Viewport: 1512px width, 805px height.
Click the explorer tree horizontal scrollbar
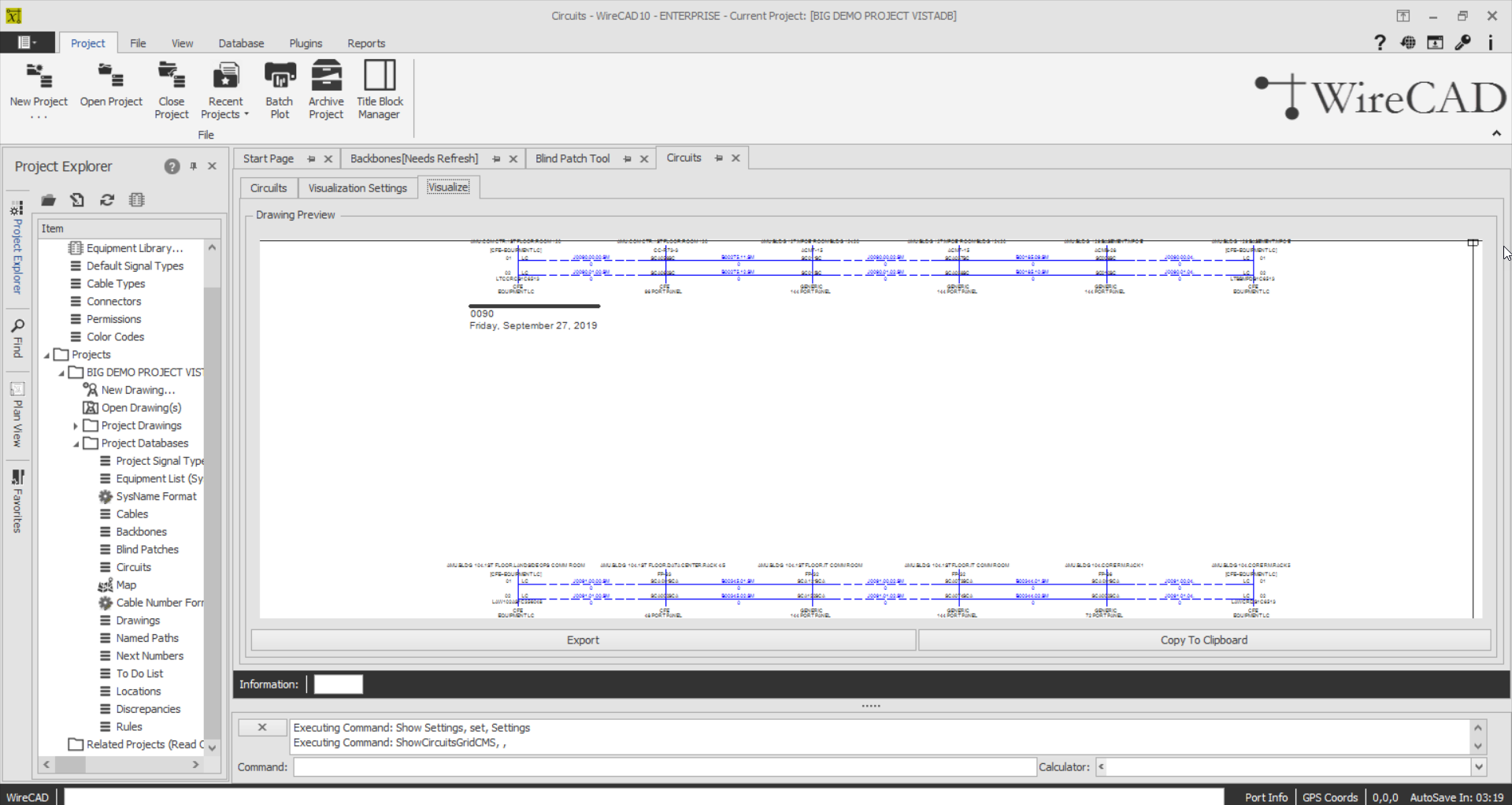(x=121, y=765)
